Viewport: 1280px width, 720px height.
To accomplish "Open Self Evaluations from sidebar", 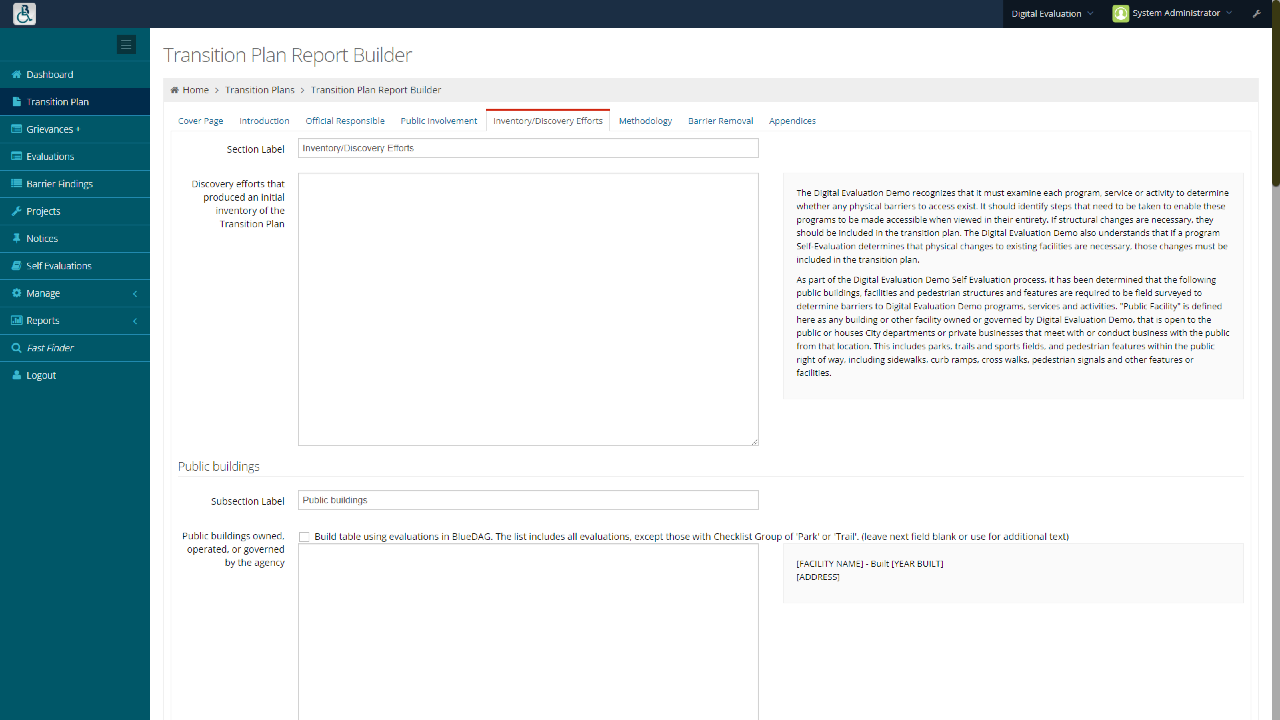I will tap(75, 266).
